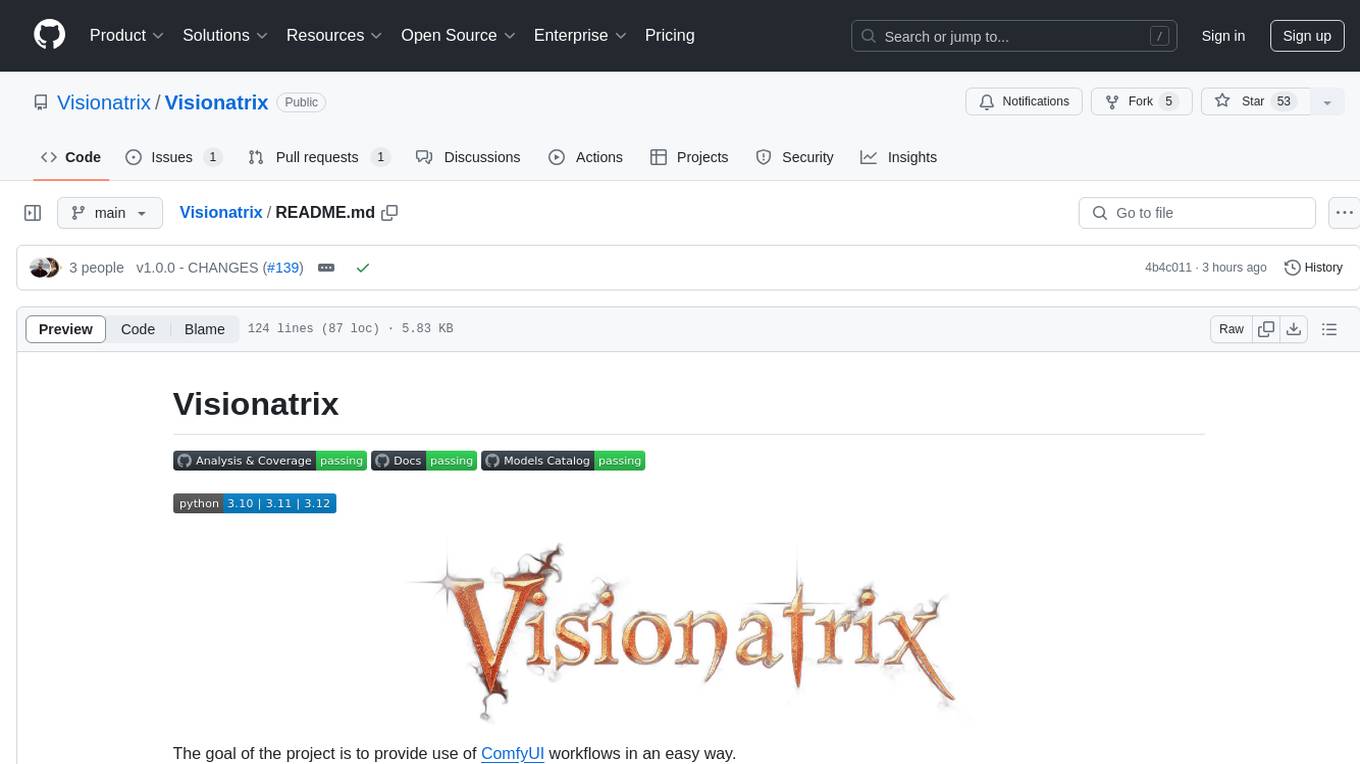Open the GitHub home logo

pos(49,35)
